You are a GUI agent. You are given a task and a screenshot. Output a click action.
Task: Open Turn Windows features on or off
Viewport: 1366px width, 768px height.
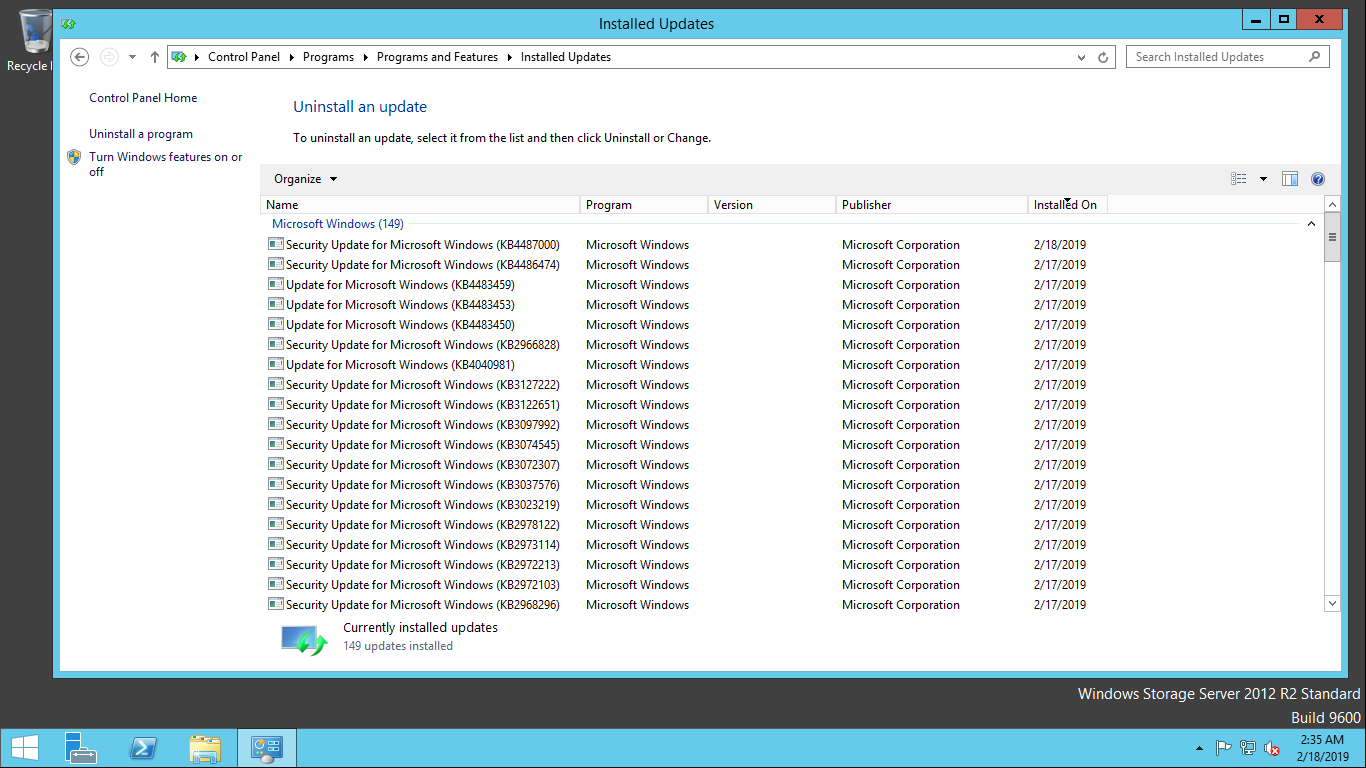point(166,164)
